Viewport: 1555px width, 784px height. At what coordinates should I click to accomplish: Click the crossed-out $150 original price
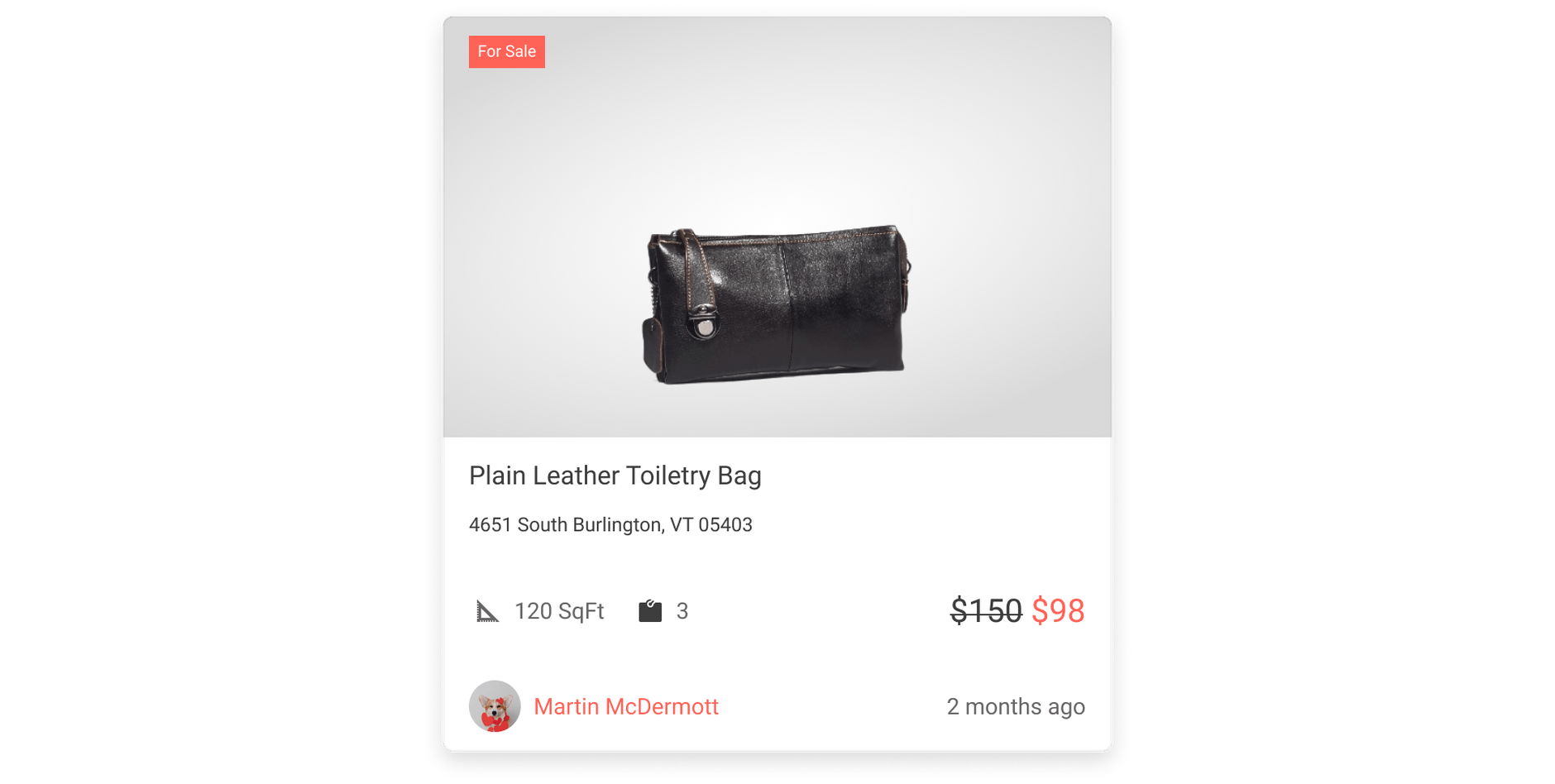point(986,611)
